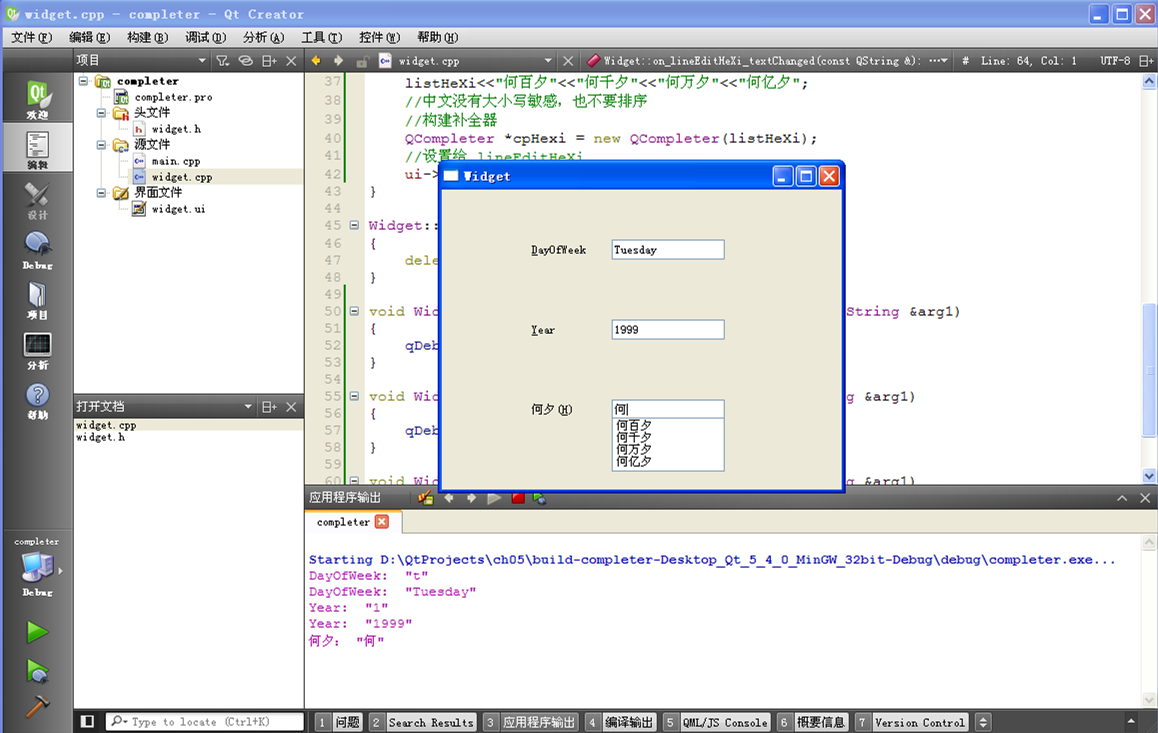
Task: Build project with hammer icon
Action: click(37, 706)
